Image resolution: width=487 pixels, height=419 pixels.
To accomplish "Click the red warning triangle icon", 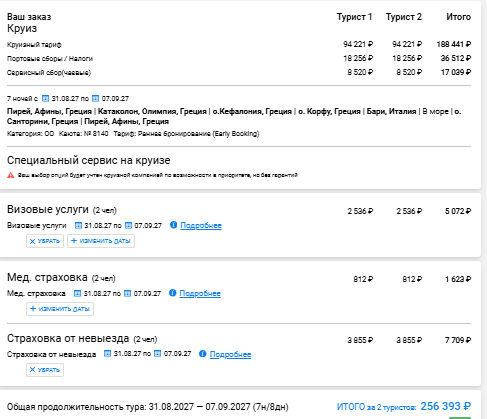I will pyautogui.click(x=11, y=175).
